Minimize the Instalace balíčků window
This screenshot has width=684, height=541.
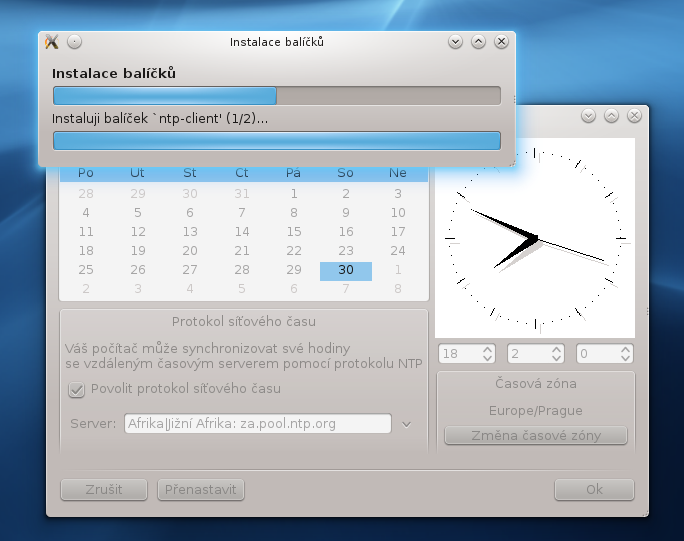pyautogui.click(x=455, y=42)
